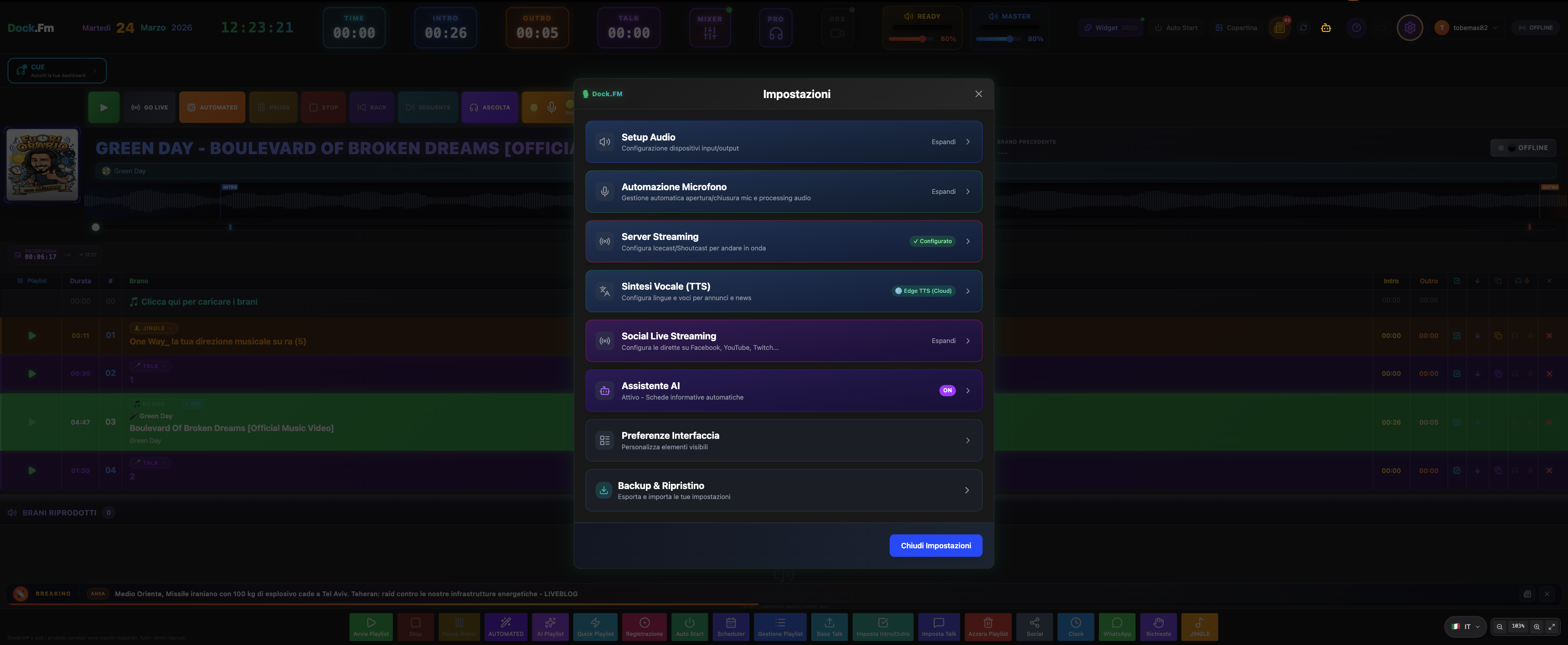Open the help question mark icon
Viewport: 1568px width, 645px height.
pos(1356,28)
